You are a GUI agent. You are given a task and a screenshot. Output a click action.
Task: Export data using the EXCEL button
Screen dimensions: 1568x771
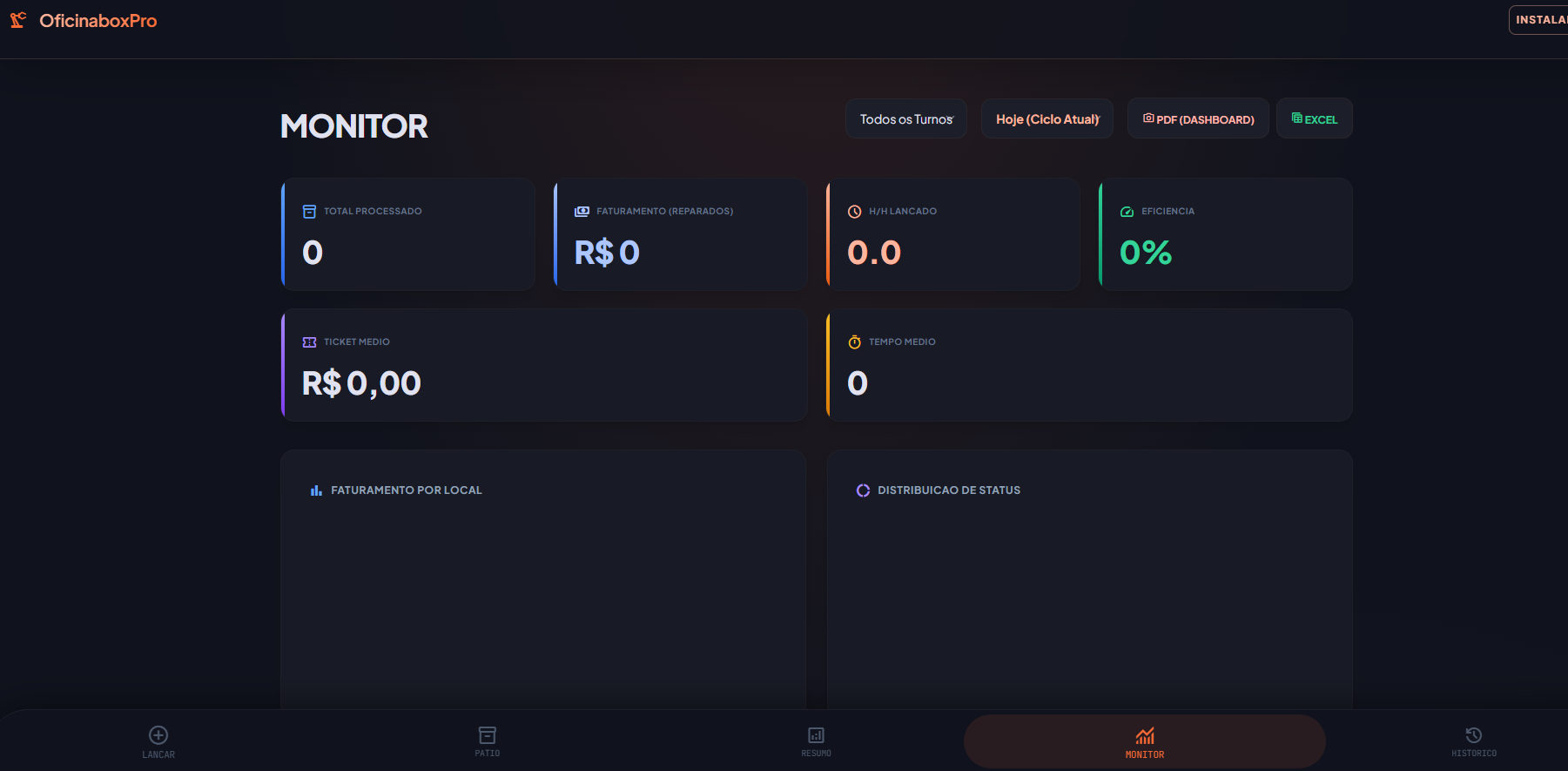point(1315,118)
